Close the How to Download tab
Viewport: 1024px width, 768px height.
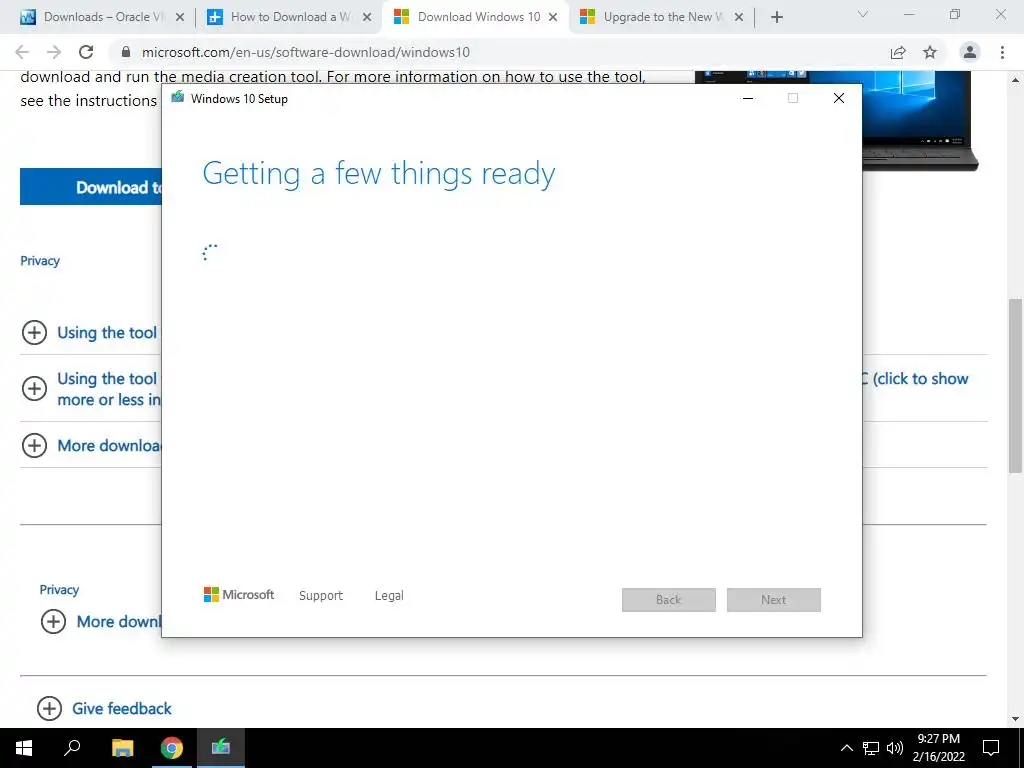click(x=367, y=18)
